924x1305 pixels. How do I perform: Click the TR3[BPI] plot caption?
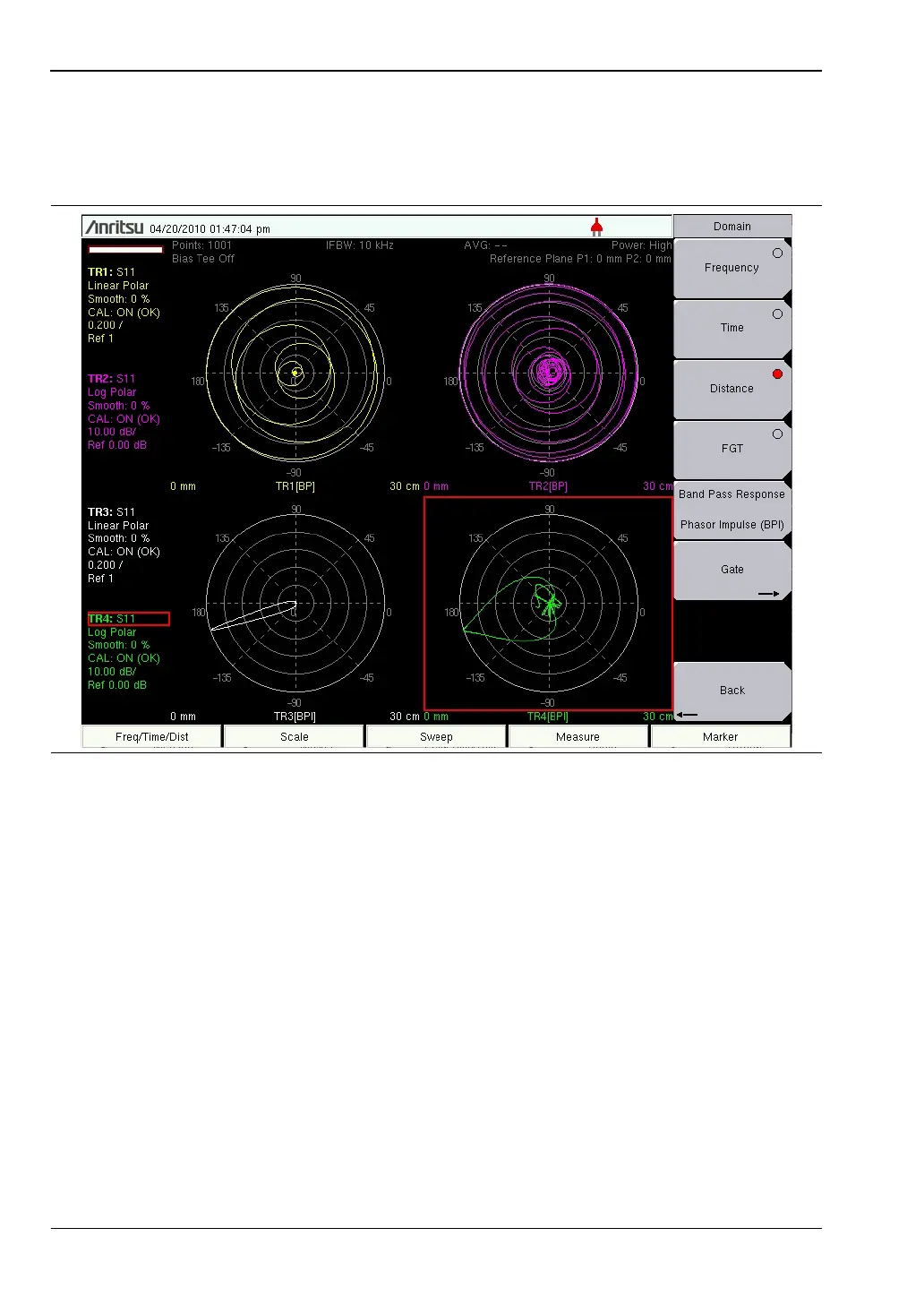[295, 717]
